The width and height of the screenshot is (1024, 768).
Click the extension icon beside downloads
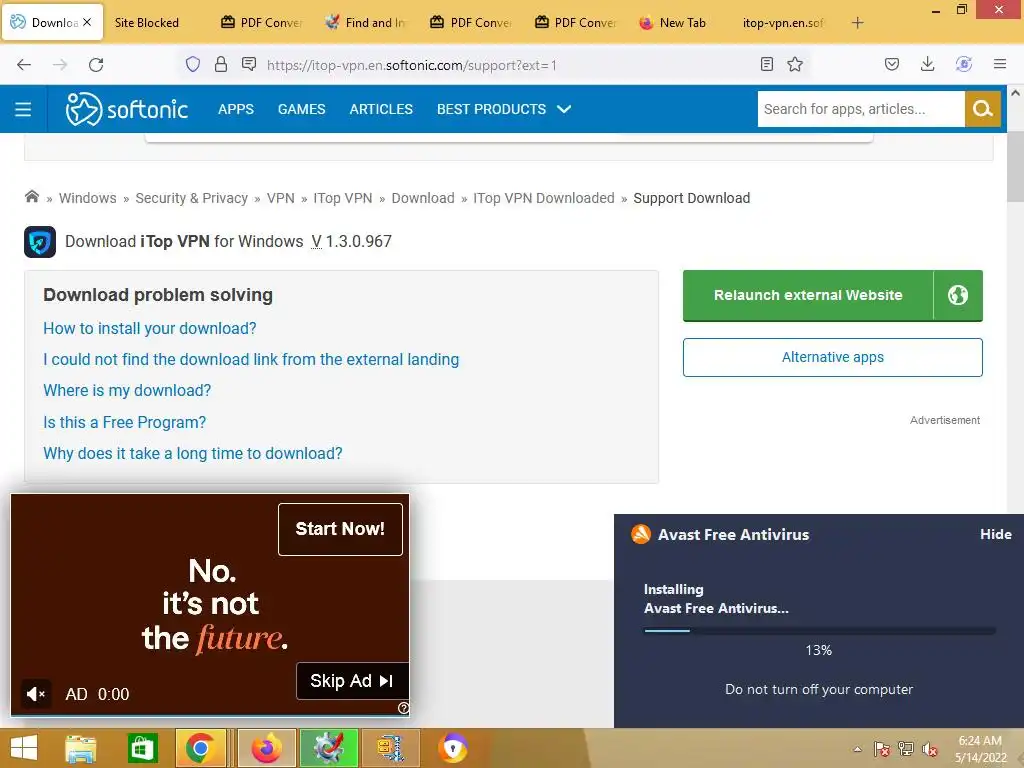click(x=964, y=64)
